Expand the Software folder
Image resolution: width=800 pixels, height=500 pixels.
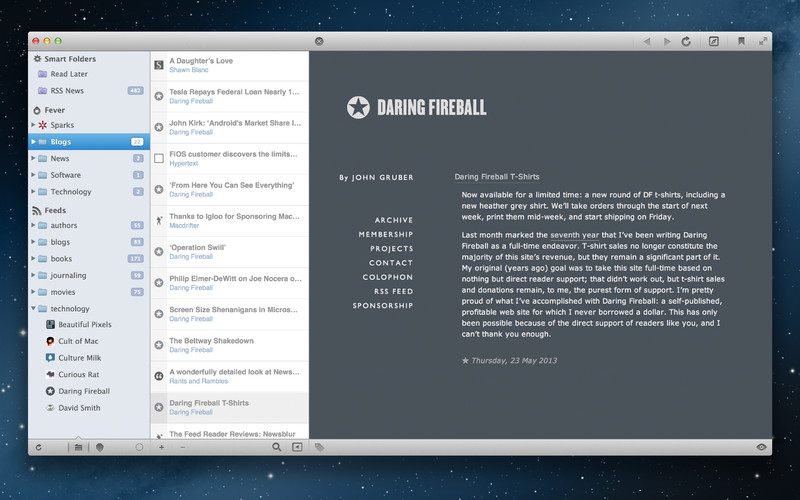click(33, 174)
